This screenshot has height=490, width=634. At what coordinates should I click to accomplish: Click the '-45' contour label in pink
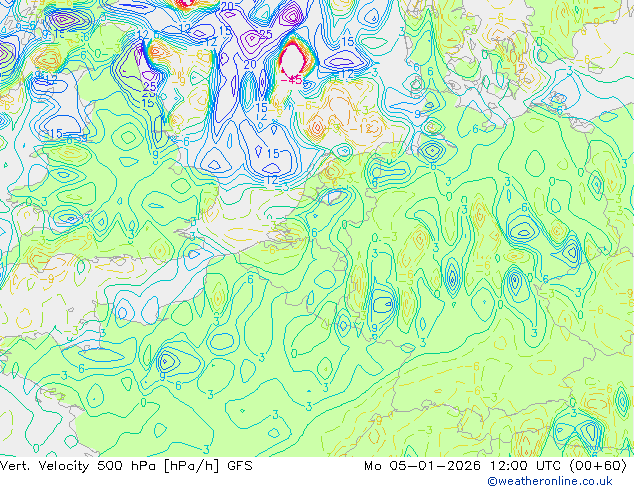292,80
